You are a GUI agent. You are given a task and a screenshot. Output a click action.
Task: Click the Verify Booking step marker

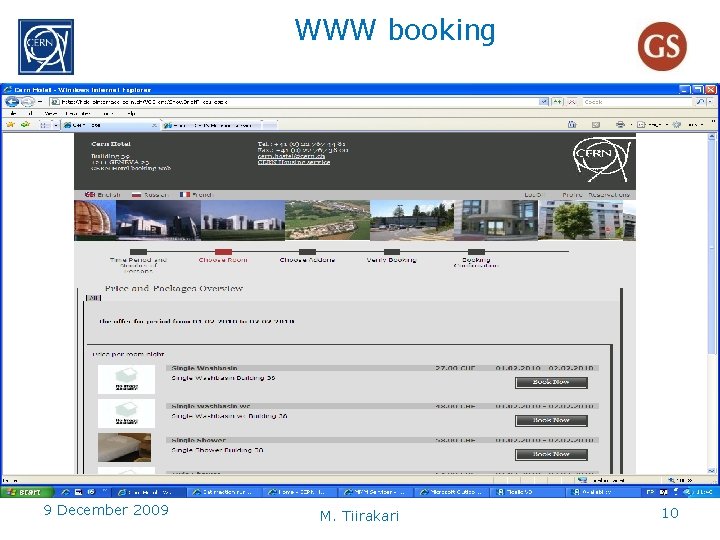coord(392,252)
